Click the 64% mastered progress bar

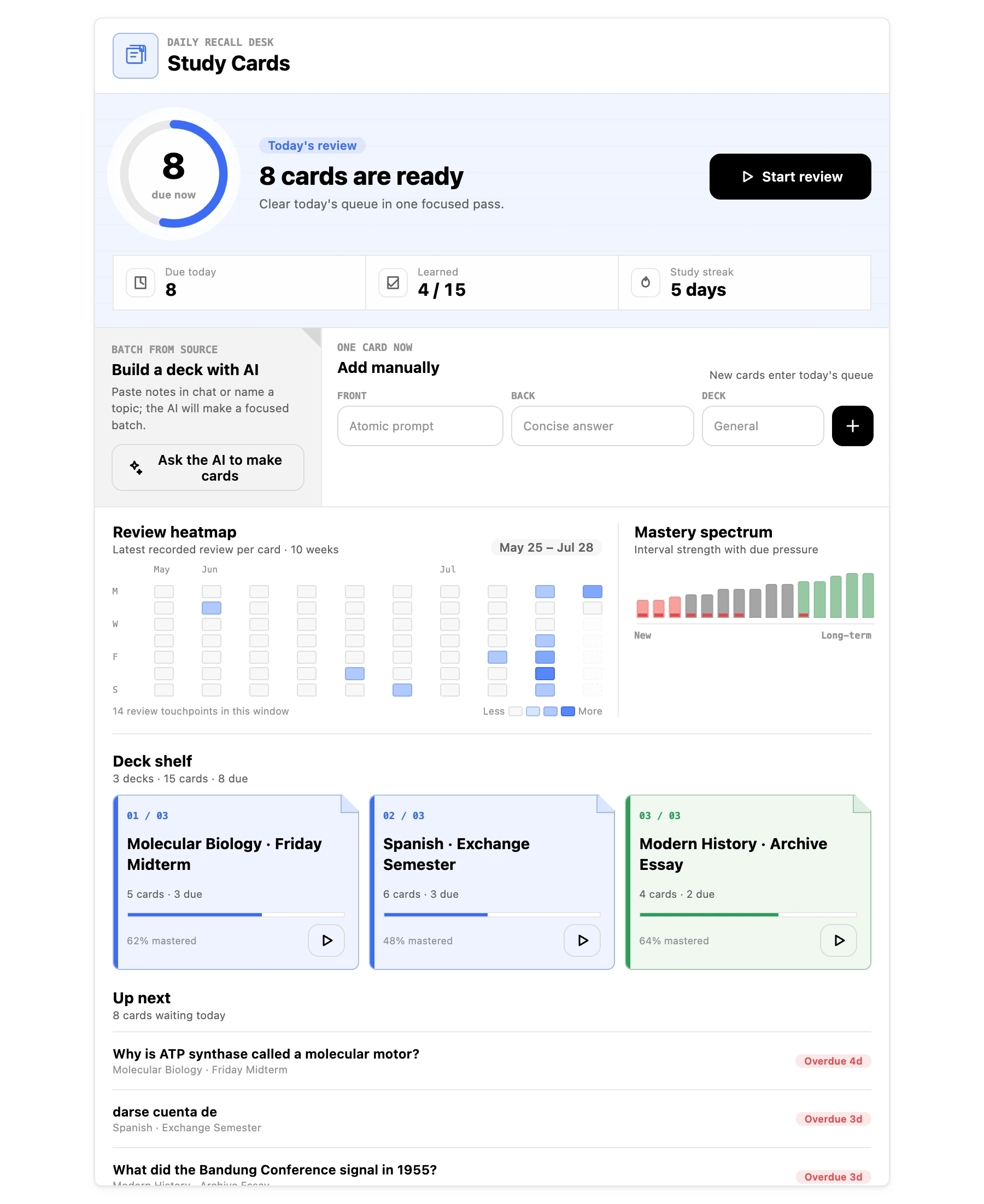point(748,914)
